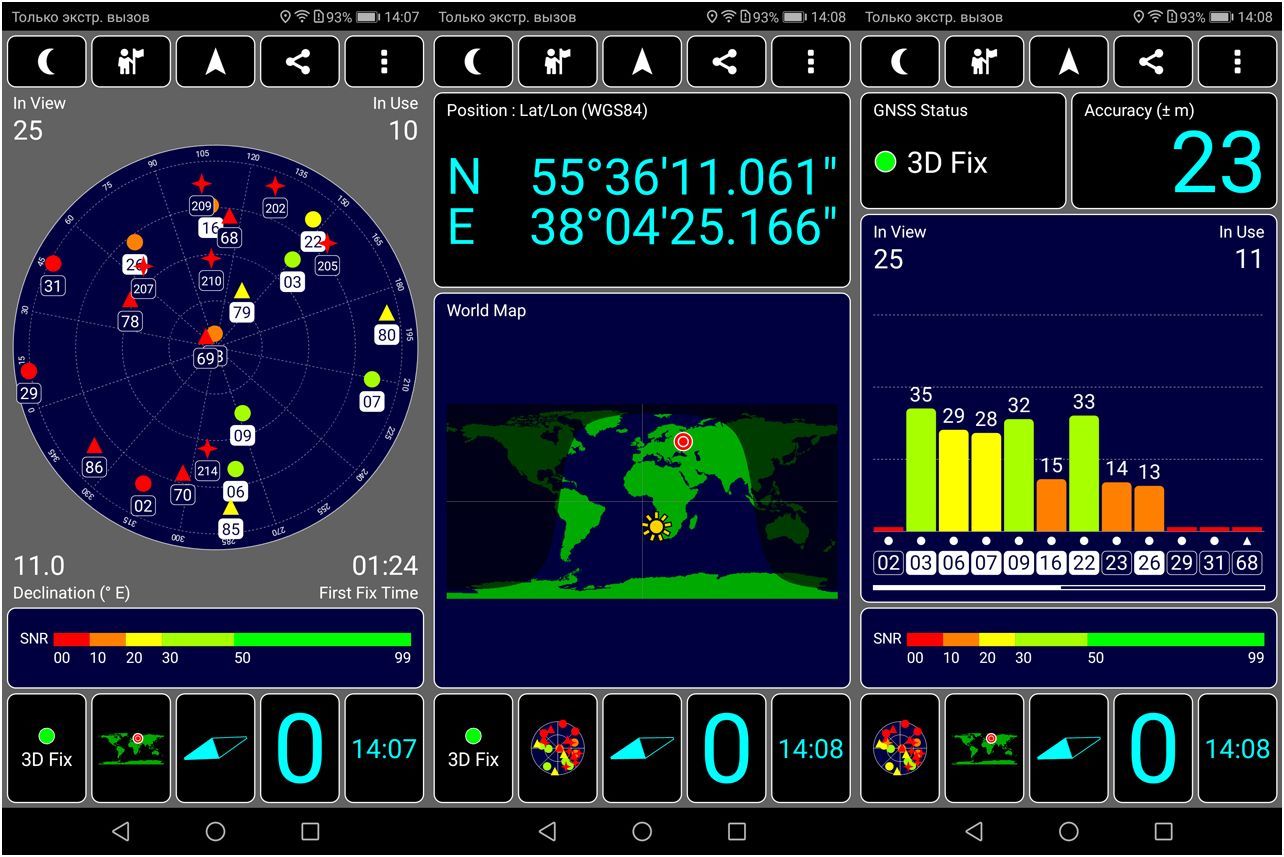This screenshot has width=1284, height=857.
Task: Tap Position Lat/Lon coordinates panel
Action: coord(641,190)
